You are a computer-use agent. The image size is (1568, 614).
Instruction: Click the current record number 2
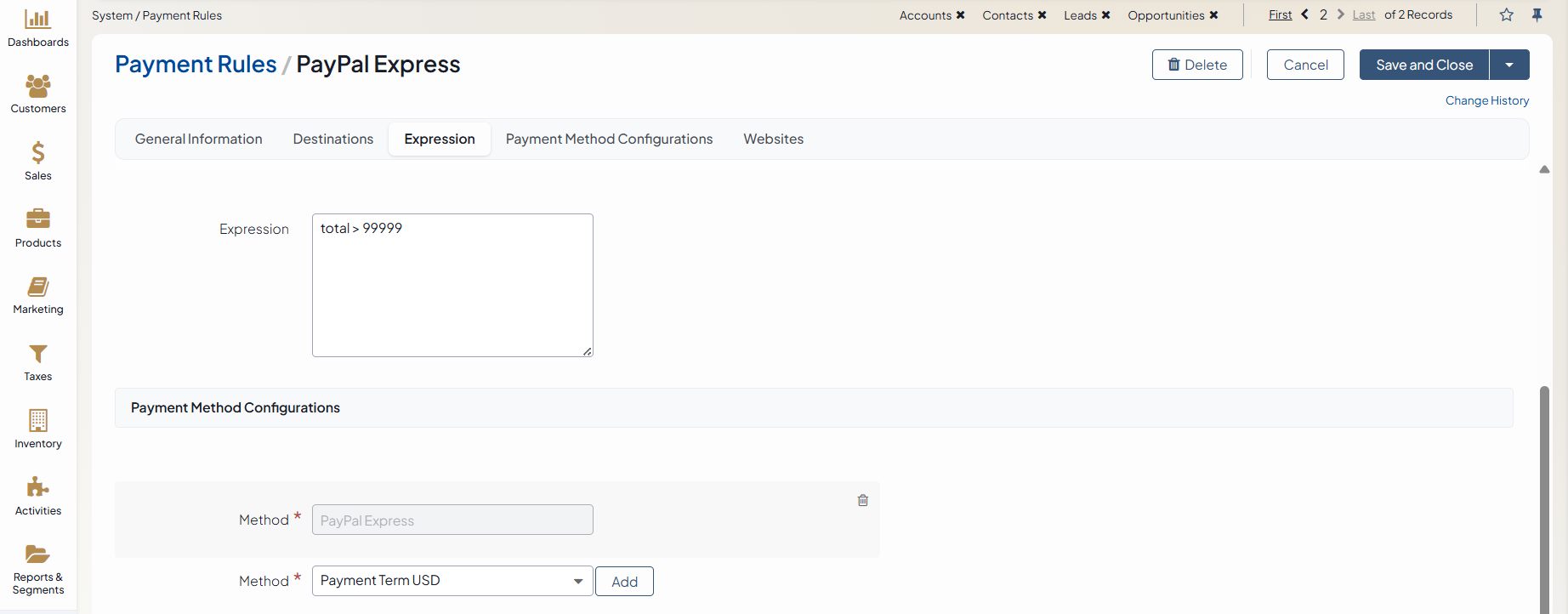(x=1323, y=14)
